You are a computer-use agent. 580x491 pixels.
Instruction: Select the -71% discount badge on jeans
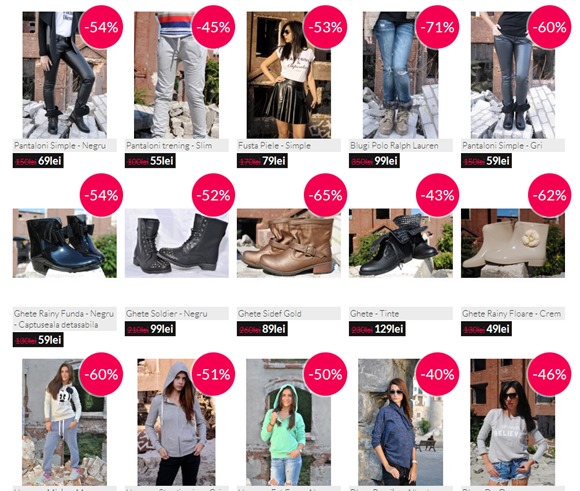pos(437,27)
